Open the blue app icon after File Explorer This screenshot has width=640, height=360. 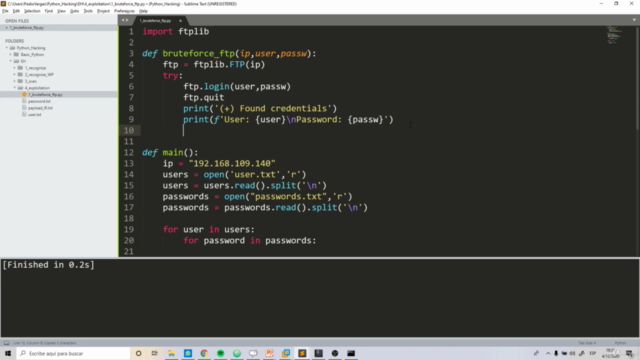188,353
